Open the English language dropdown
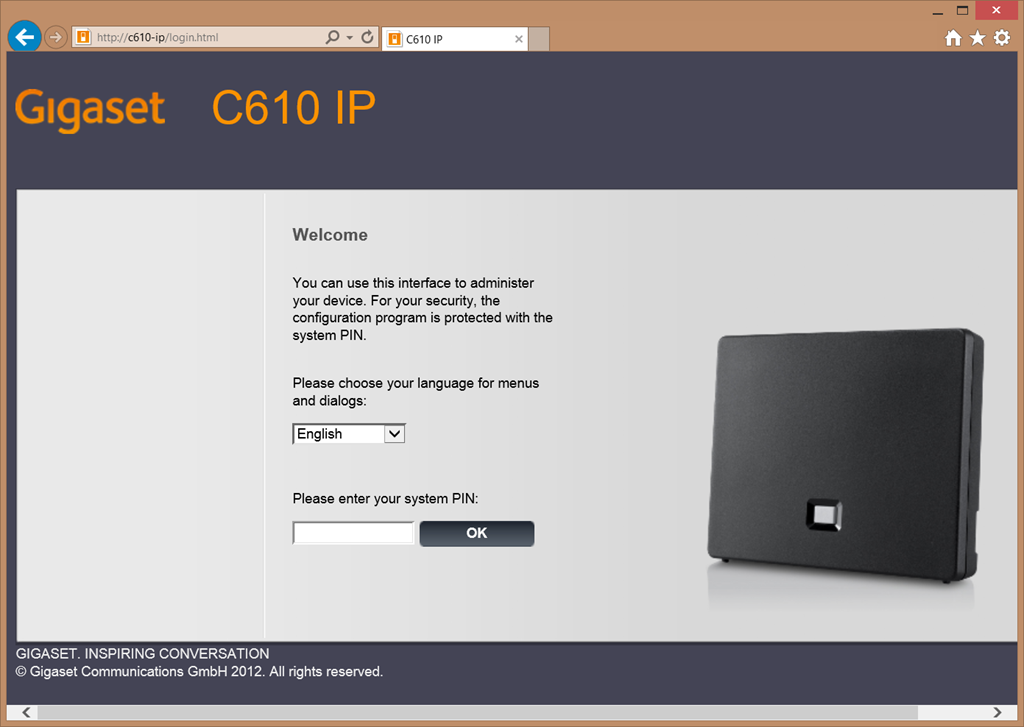The width and height of the screenshot is (1024, 727). [349, 434]
